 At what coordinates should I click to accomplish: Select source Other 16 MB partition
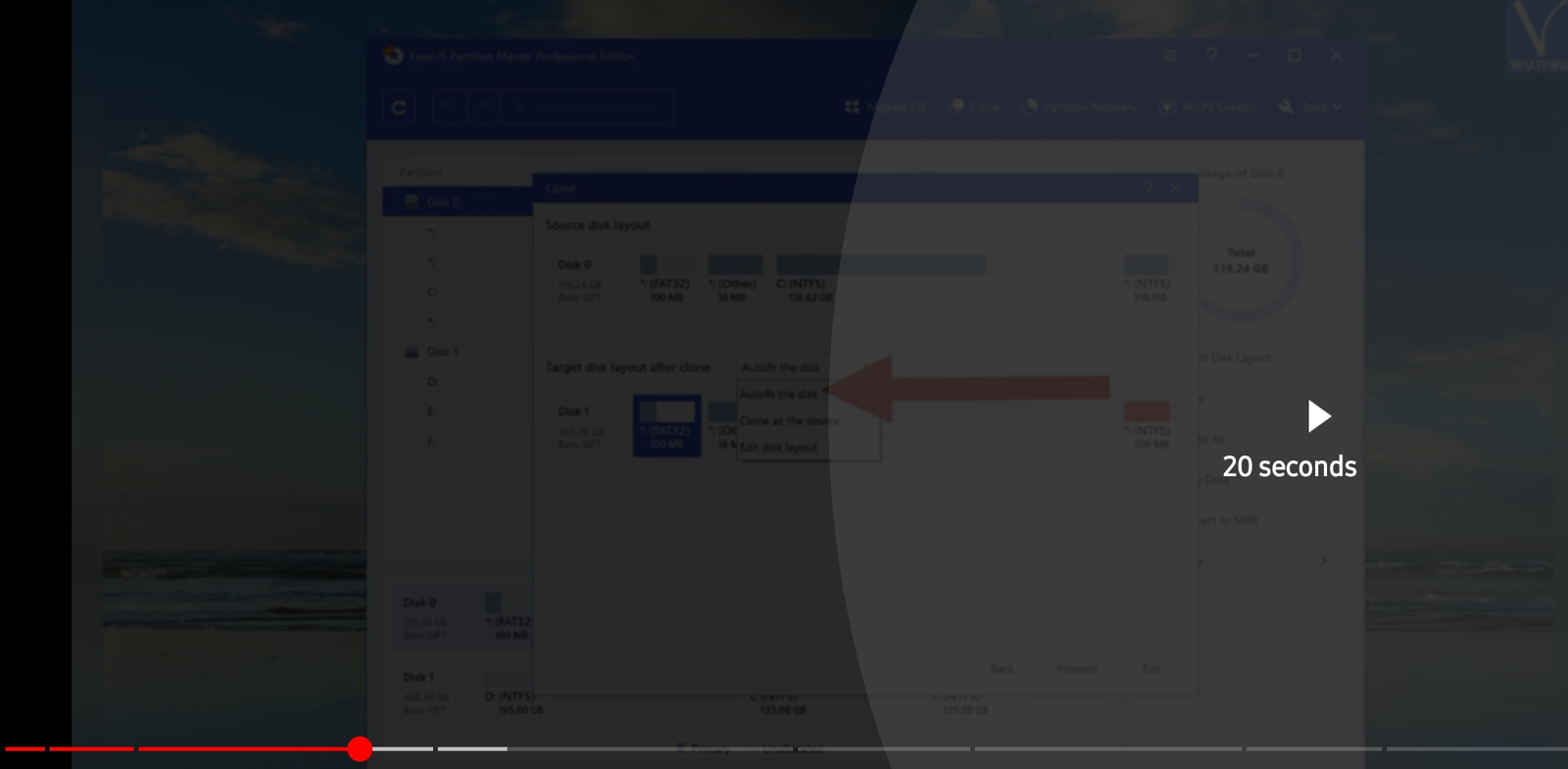click(734, 278)
